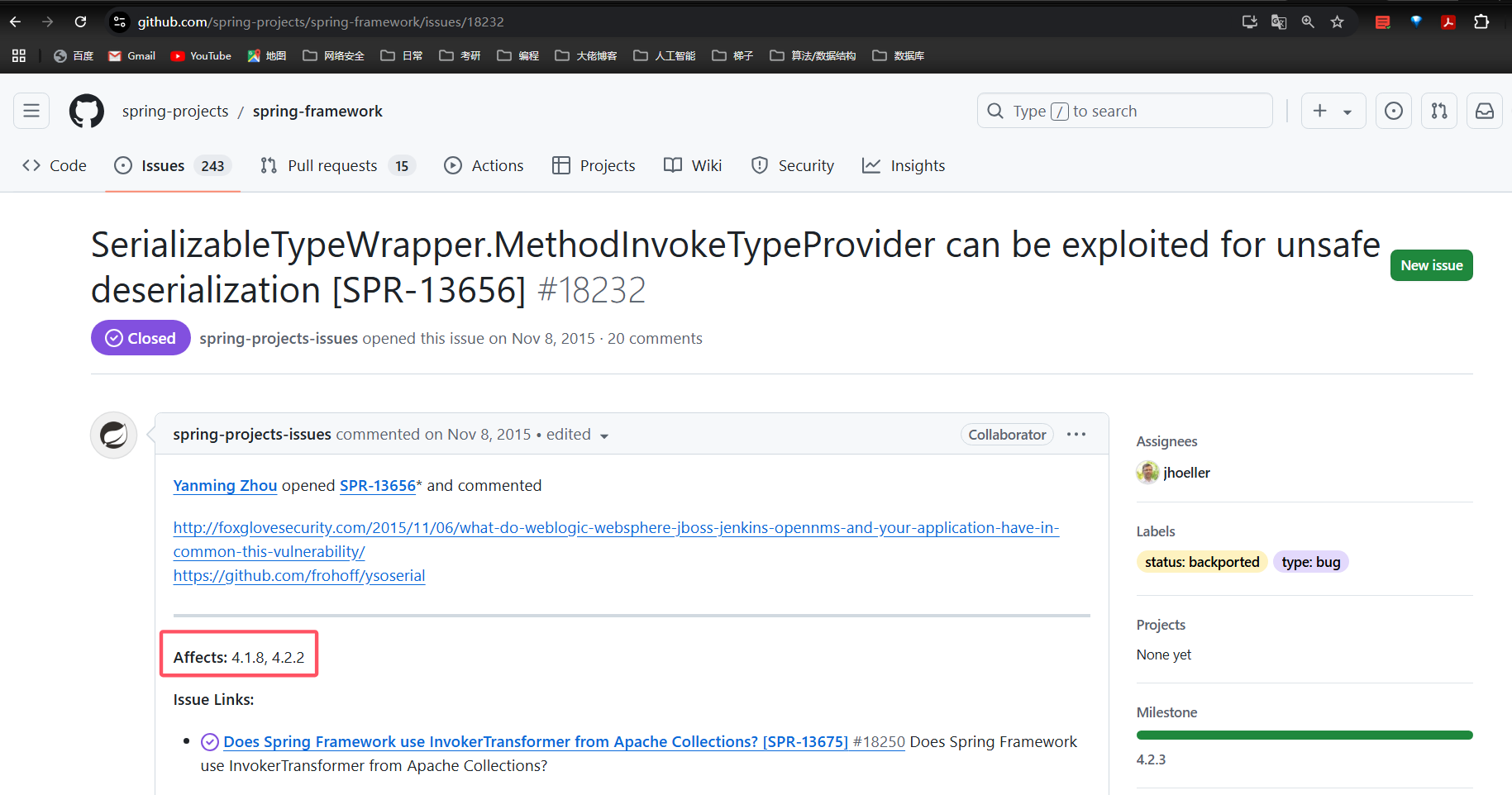The image size is (1512, 795).
Task: Click the blue gem extension icon
Action: (x=1416, y=21)
